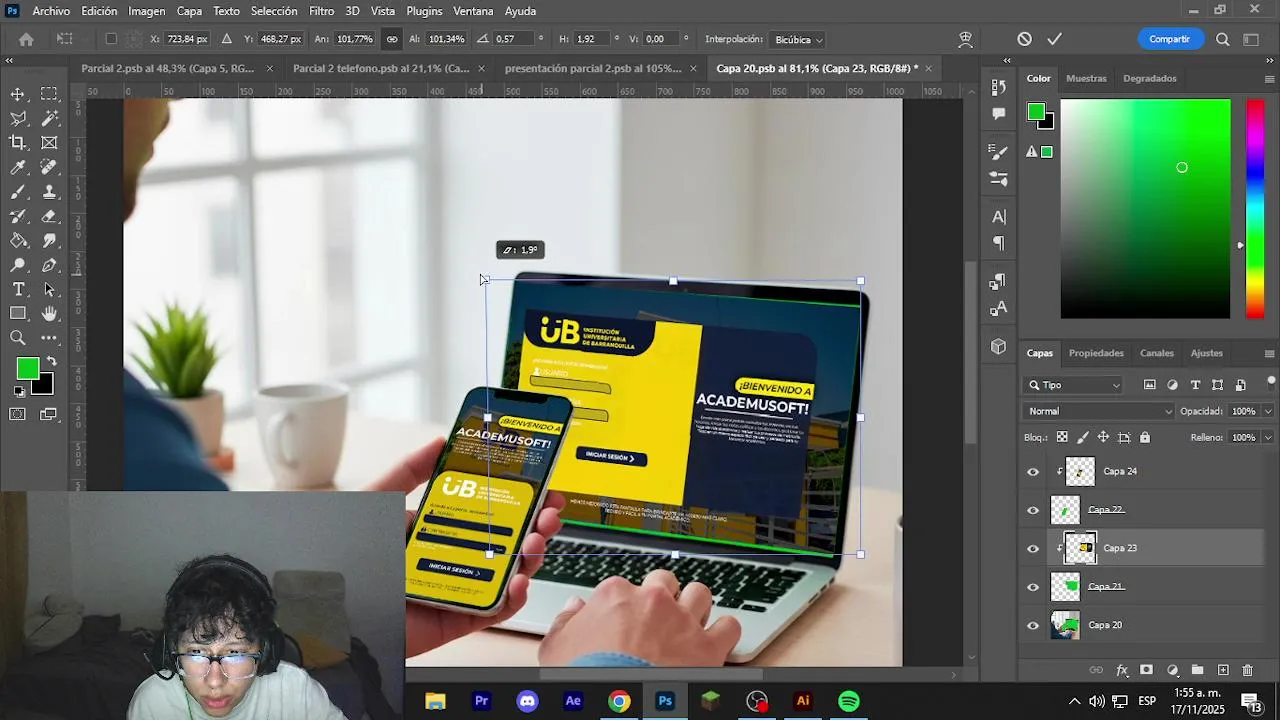Hide the Capa 21 layer
Image resolution: width=1280 pixels, height=720 pixels.
tap(1033, 587)
